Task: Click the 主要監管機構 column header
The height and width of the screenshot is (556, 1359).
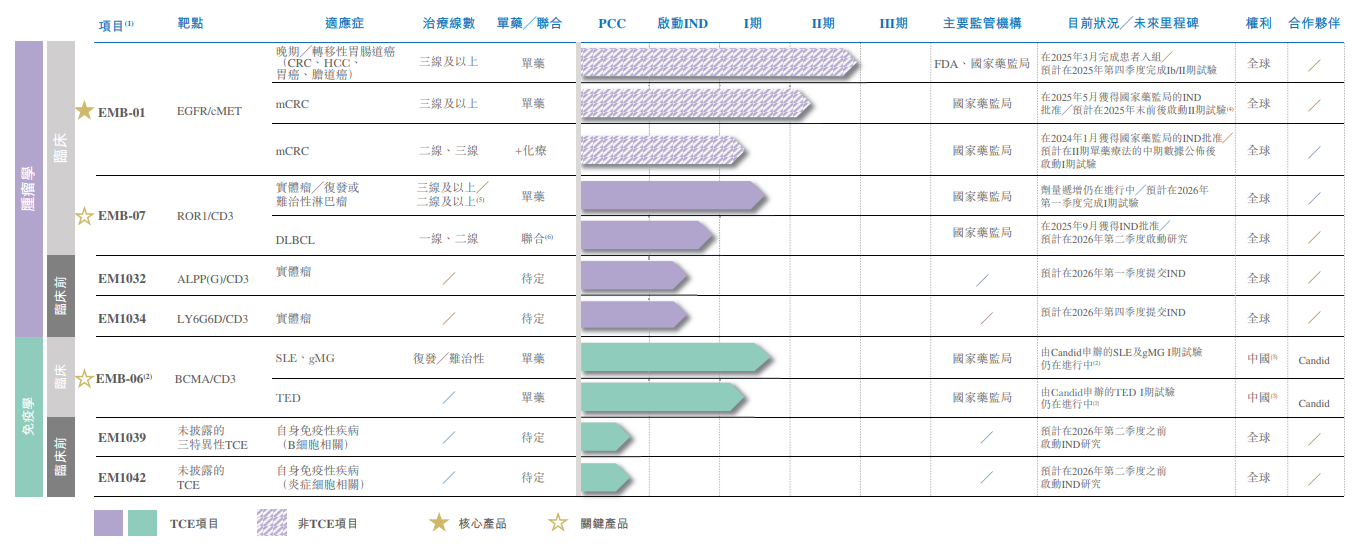Action: [981, 23]
